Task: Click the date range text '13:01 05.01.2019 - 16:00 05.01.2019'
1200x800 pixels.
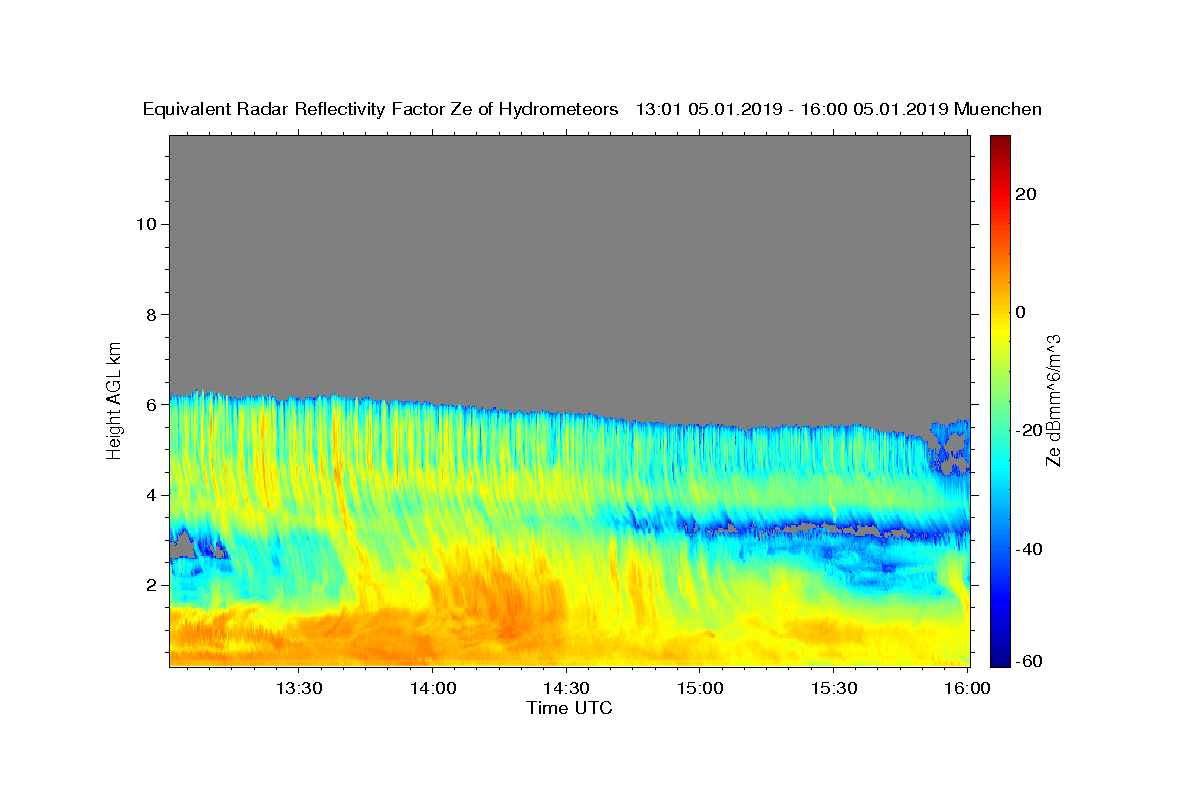Action: 791,110
